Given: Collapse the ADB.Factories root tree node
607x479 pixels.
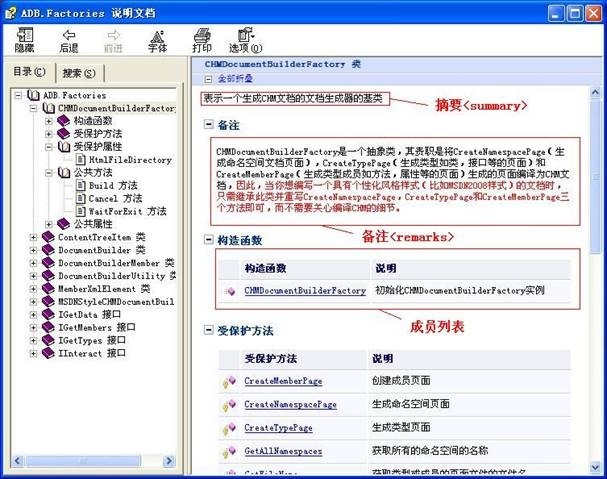Looking at the screenshot, I should tap(20, 95).
